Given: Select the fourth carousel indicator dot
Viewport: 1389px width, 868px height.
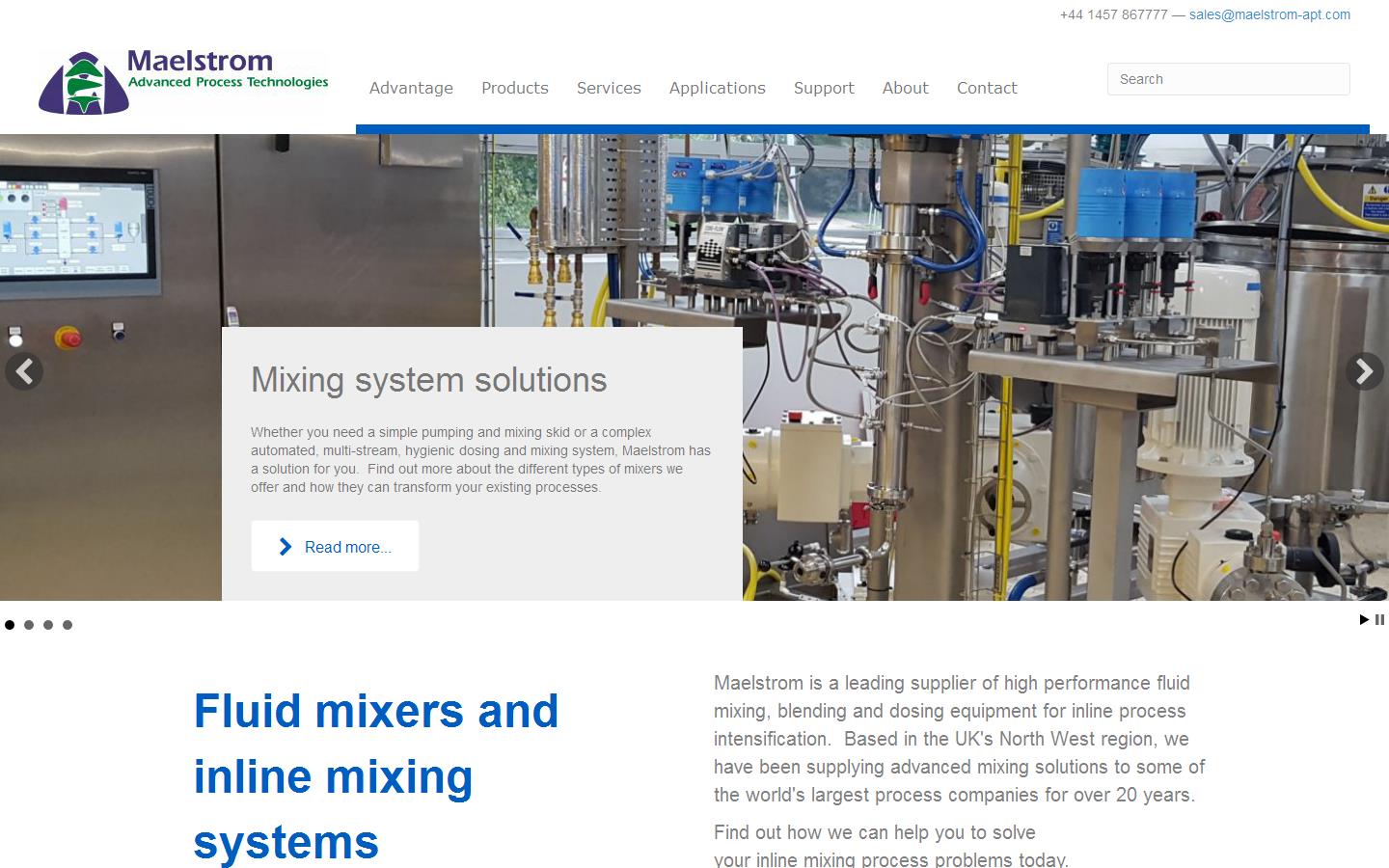Looking at the screenshot, I should (x=68, y=625).
